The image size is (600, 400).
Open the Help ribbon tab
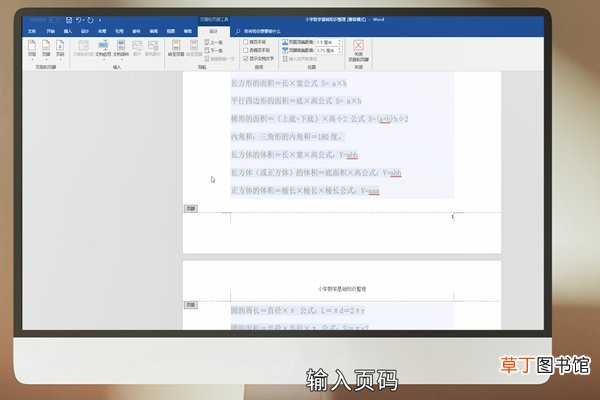pyautogui.click(x=188, y=31)
